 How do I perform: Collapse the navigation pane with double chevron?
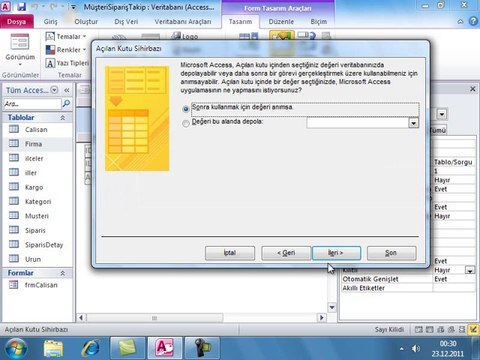pyautogui.click(x=67, y=90)
